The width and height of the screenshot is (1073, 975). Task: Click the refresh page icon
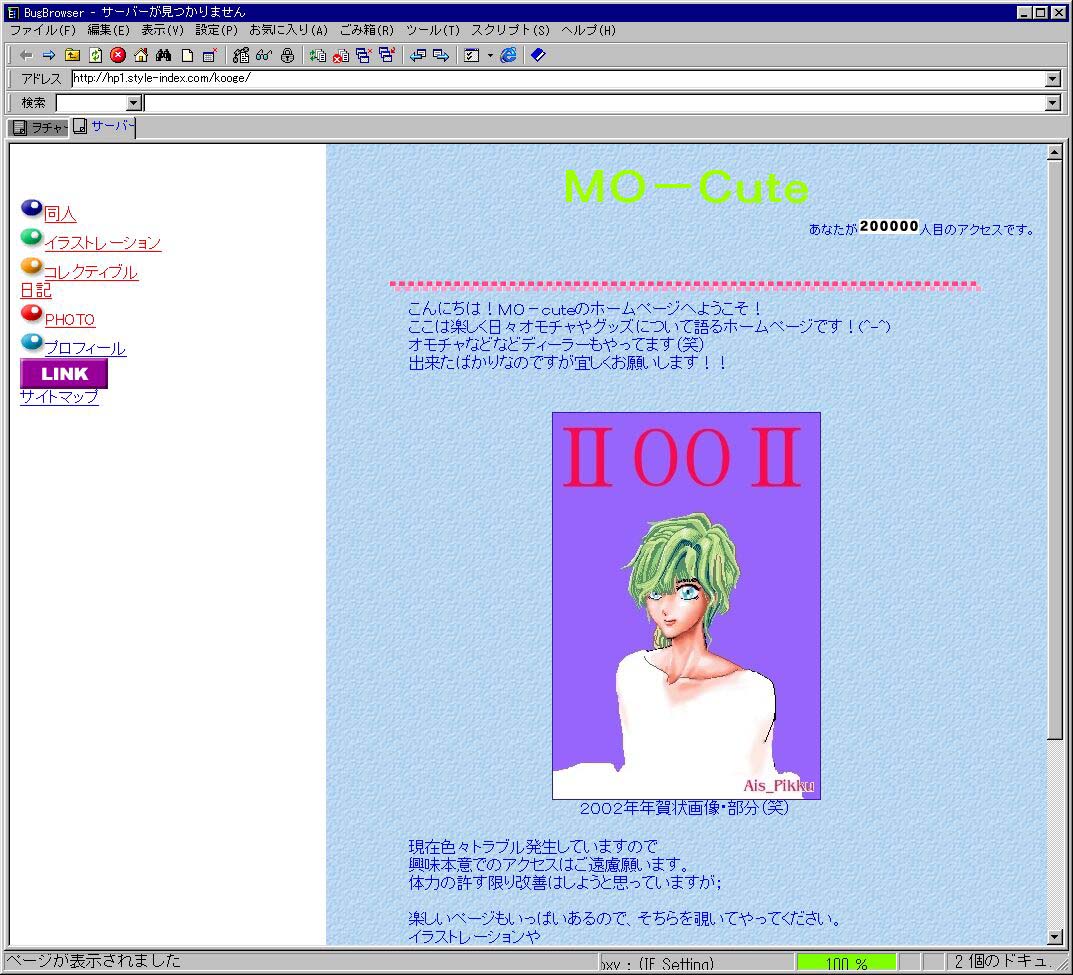tap(95, 55)
